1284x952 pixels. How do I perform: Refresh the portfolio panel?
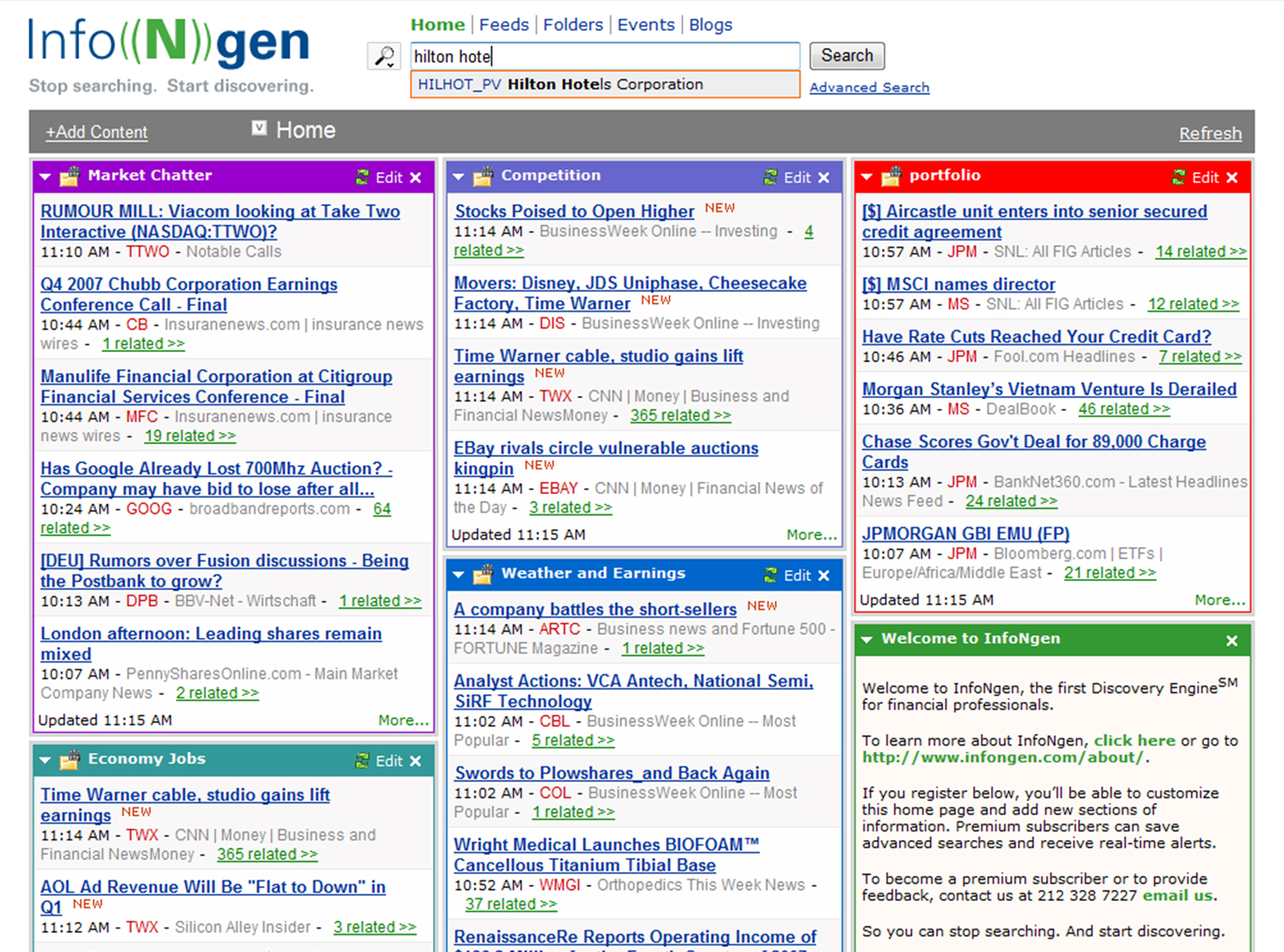1178,177
